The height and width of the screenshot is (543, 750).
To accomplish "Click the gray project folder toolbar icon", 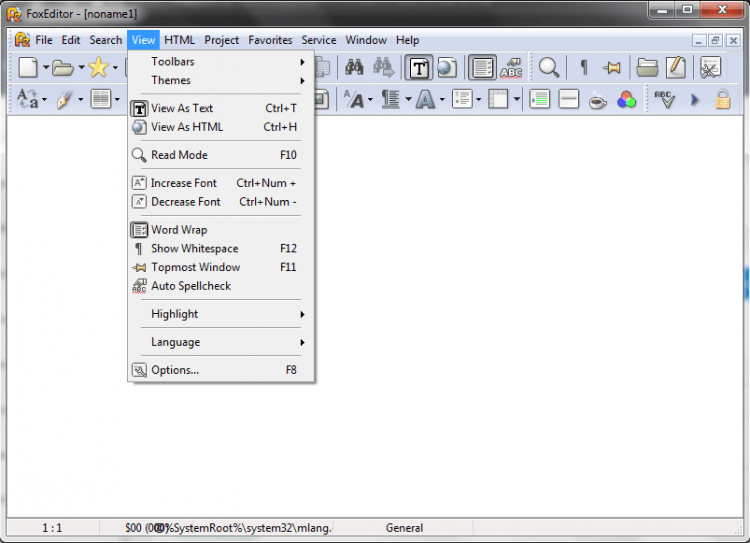I will 647,67.
